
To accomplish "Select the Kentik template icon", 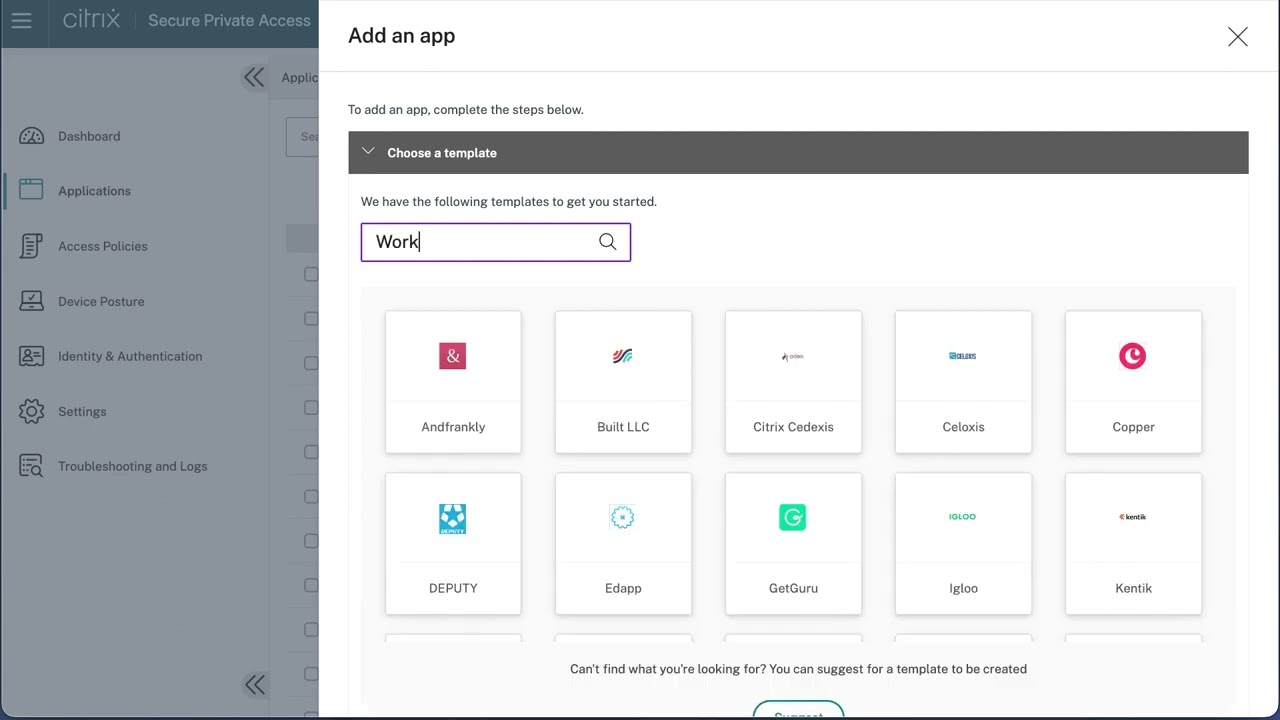I will click(1133, 517).
